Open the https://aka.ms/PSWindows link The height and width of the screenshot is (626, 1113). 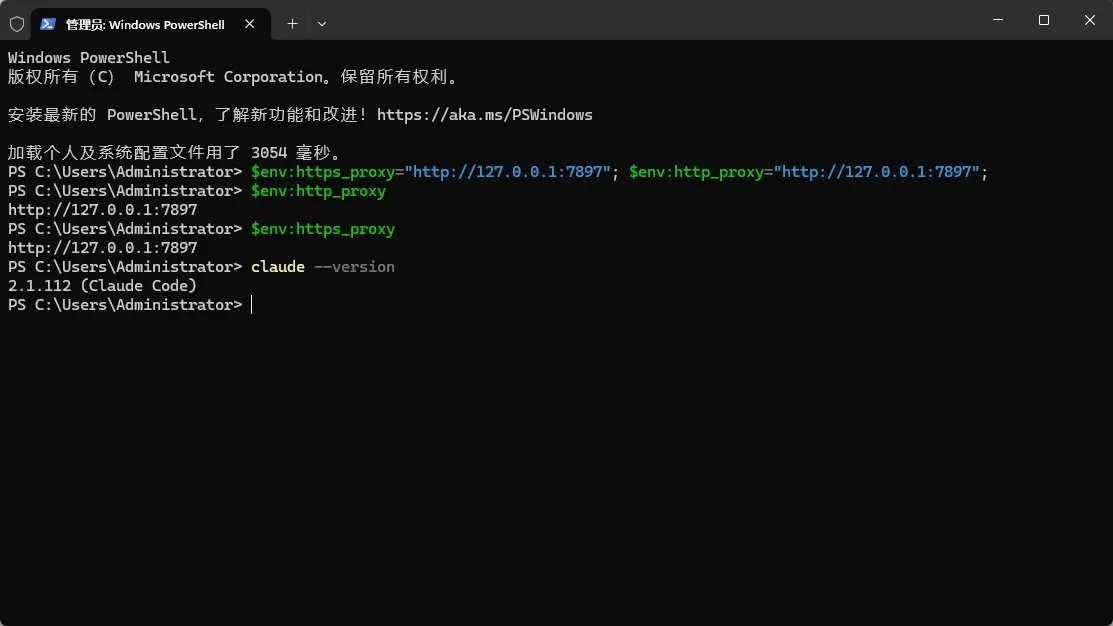[x=484, y=115]
